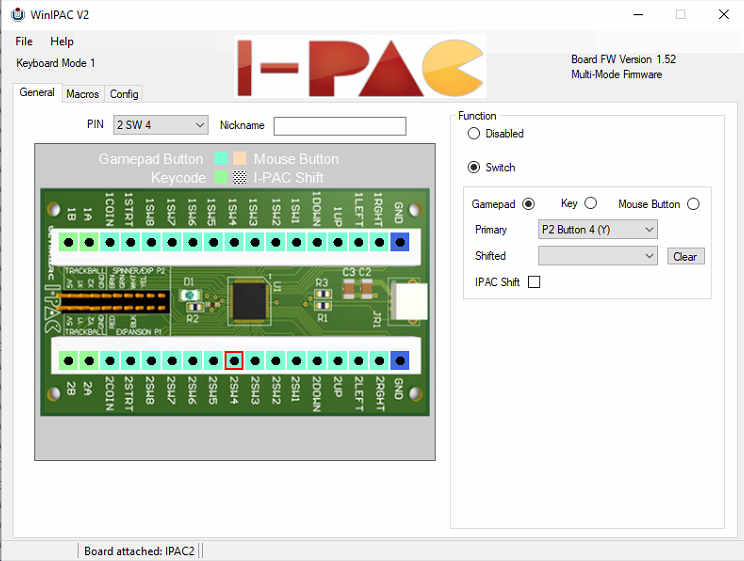The height and width of the screenshot is (561, 744).
Task: Select the 1SW1 pin on the top row
Action: click(297, 243)
